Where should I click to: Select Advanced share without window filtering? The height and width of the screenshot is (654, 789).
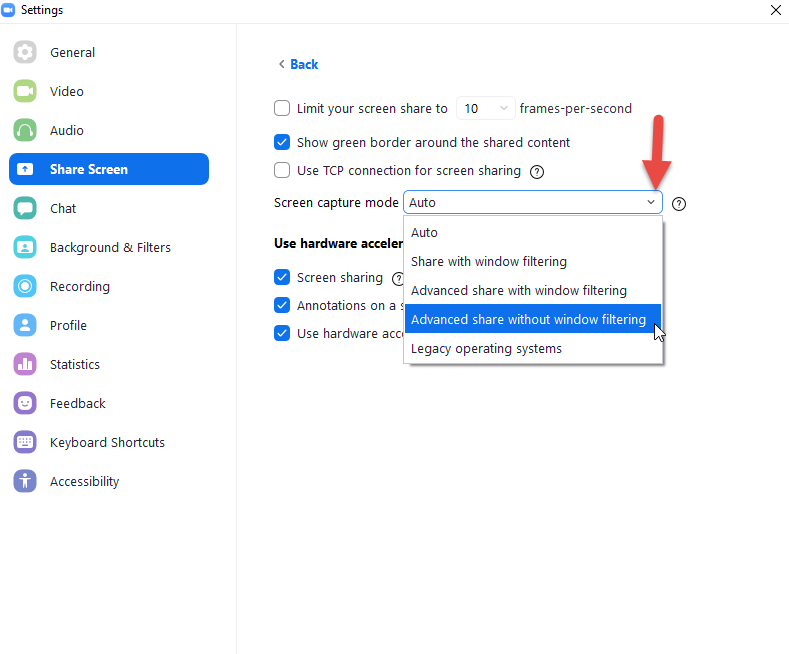coord(532,319)
